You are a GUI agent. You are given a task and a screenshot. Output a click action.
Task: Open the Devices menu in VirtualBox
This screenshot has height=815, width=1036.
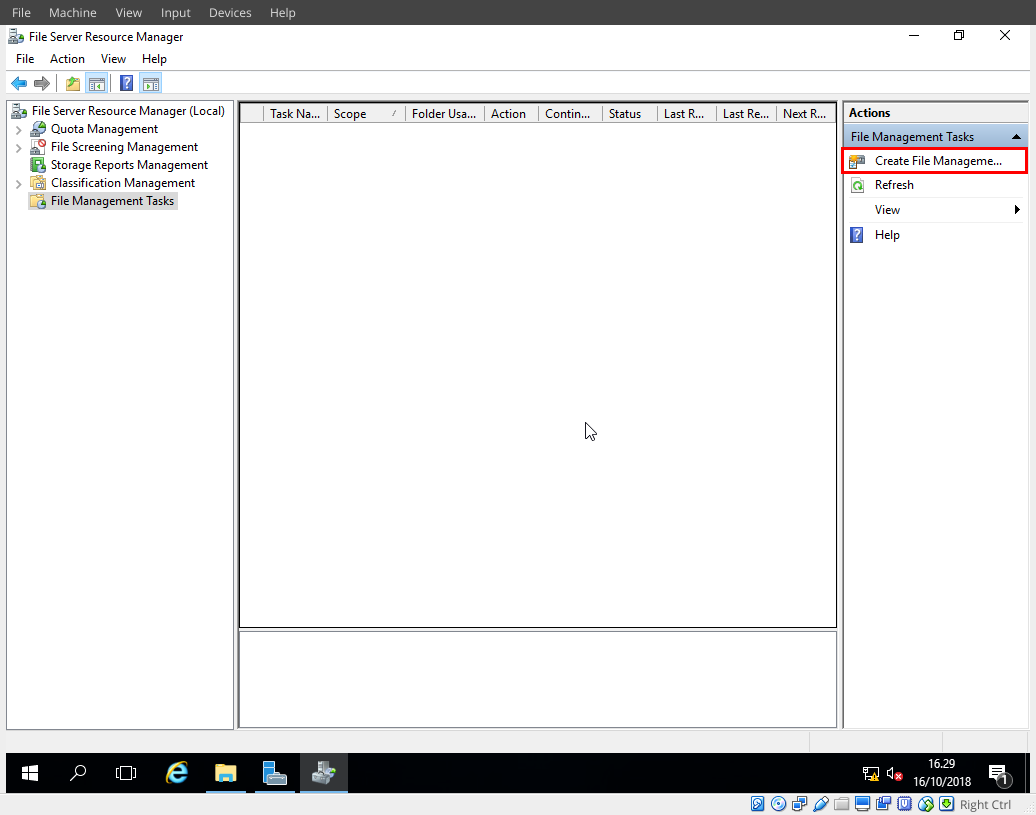pyautogui.click(x=229, y=12)
